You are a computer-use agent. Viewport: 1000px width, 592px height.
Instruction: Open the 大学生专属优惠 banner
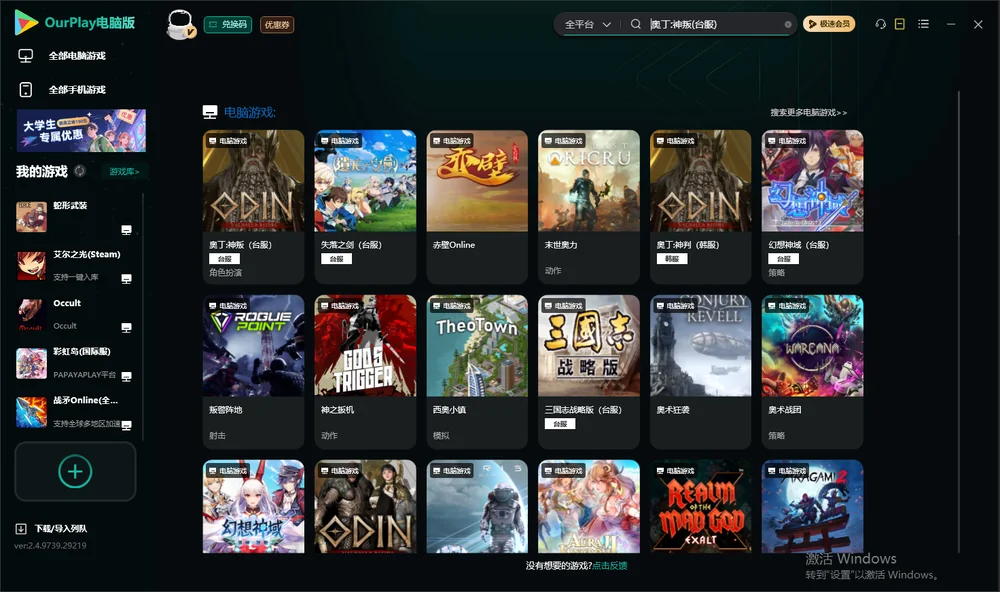pos(81,130)
